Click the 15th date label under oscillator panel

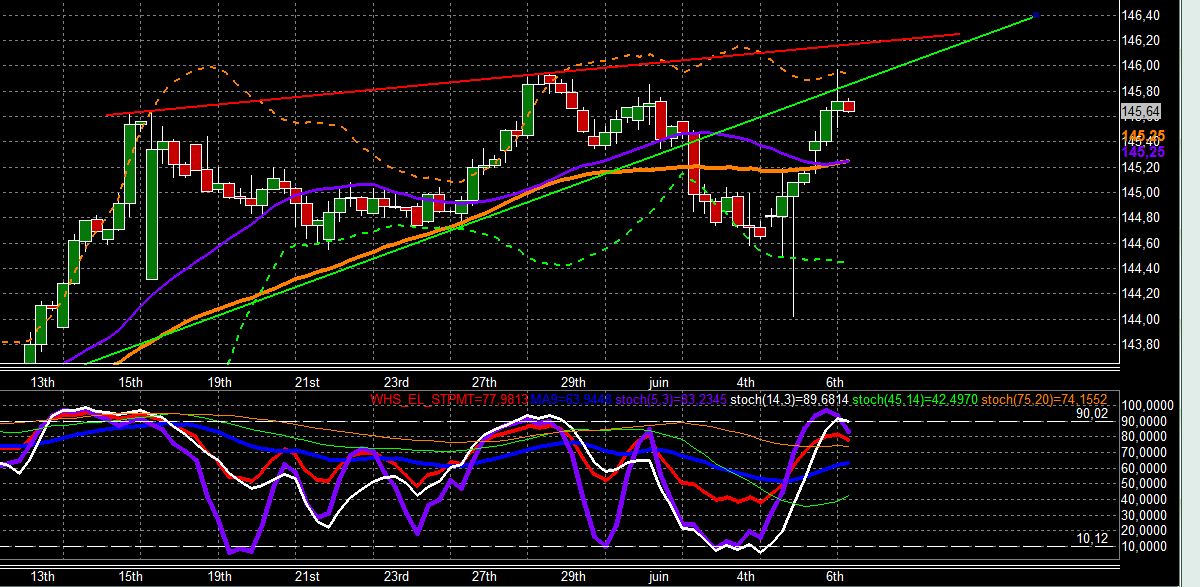tap(131, 577)
